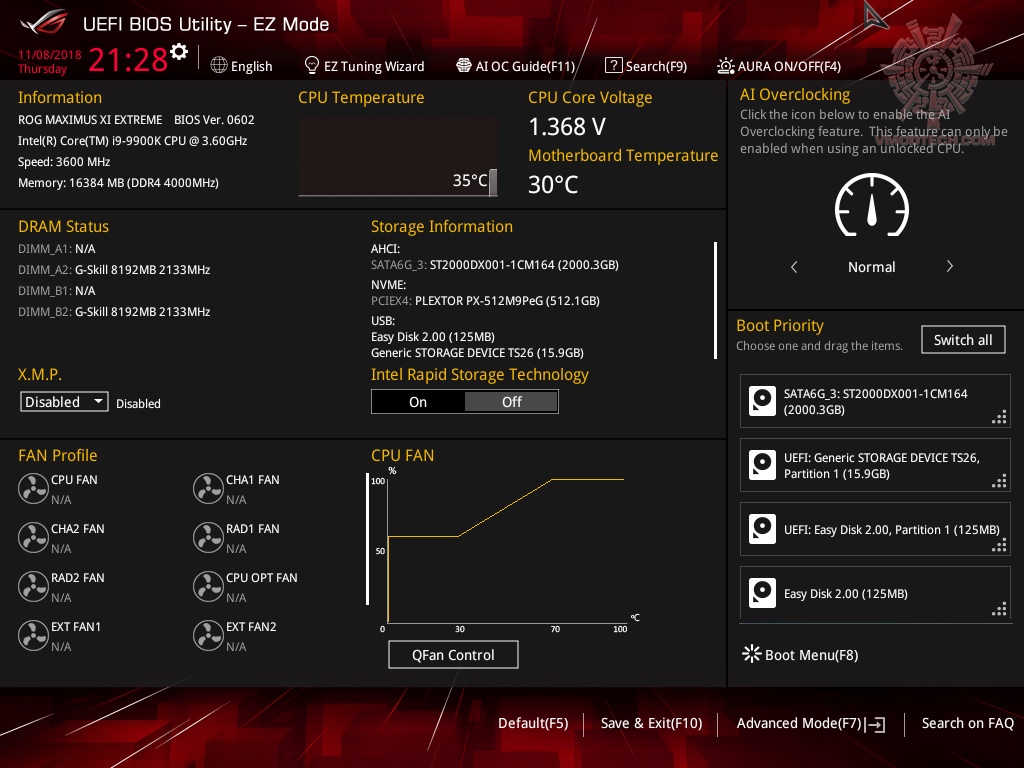1024x768 pixels.
Task: Click the date 11/08/2018 Thursday
Action: 49,61
